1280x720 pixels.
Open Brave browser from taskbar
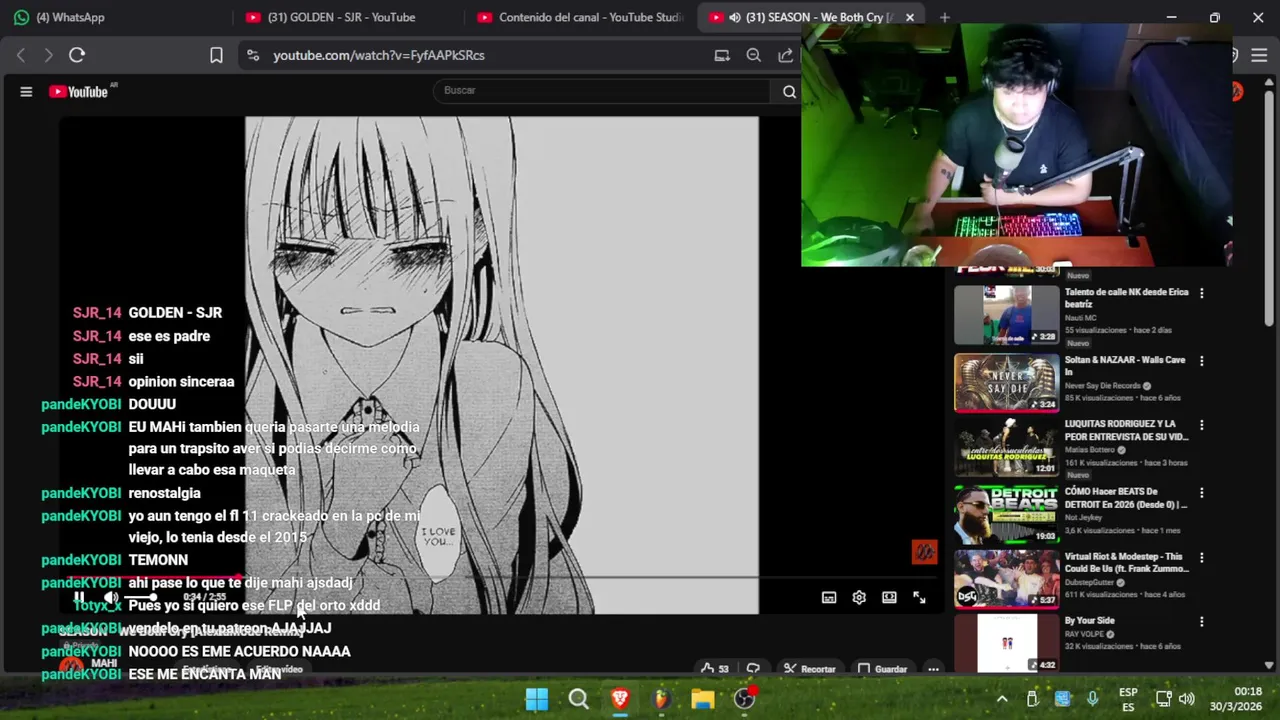coord(620,699)
